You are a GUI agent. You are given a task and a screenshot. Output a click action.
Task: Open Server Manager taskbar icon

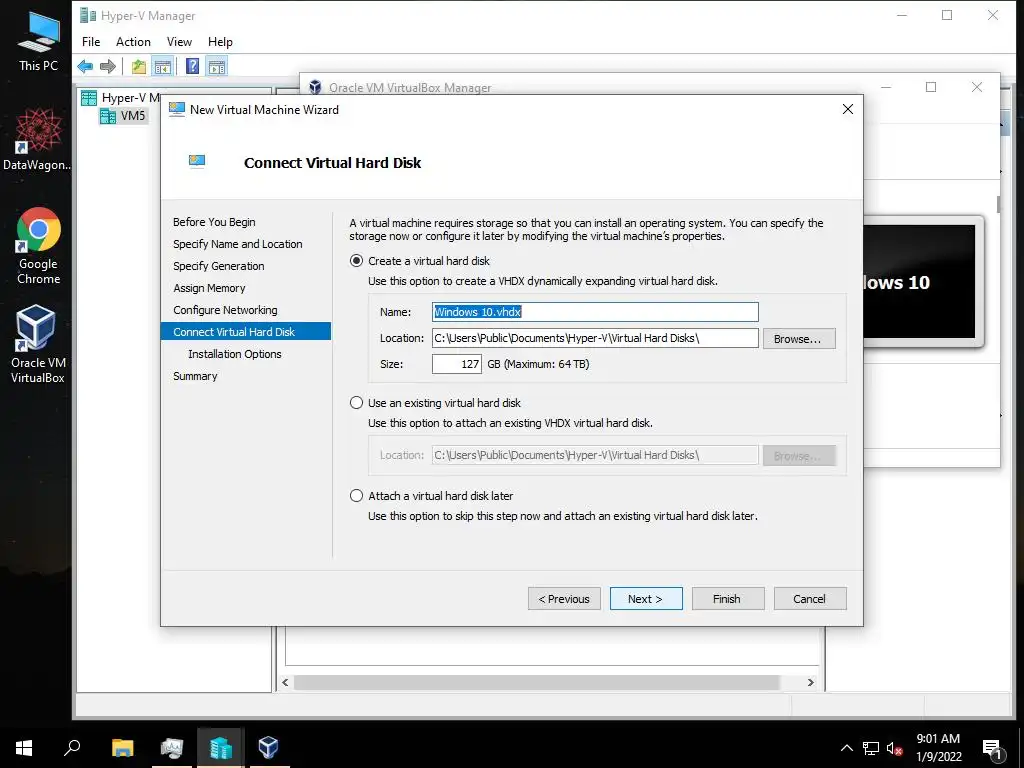[172, 748]
